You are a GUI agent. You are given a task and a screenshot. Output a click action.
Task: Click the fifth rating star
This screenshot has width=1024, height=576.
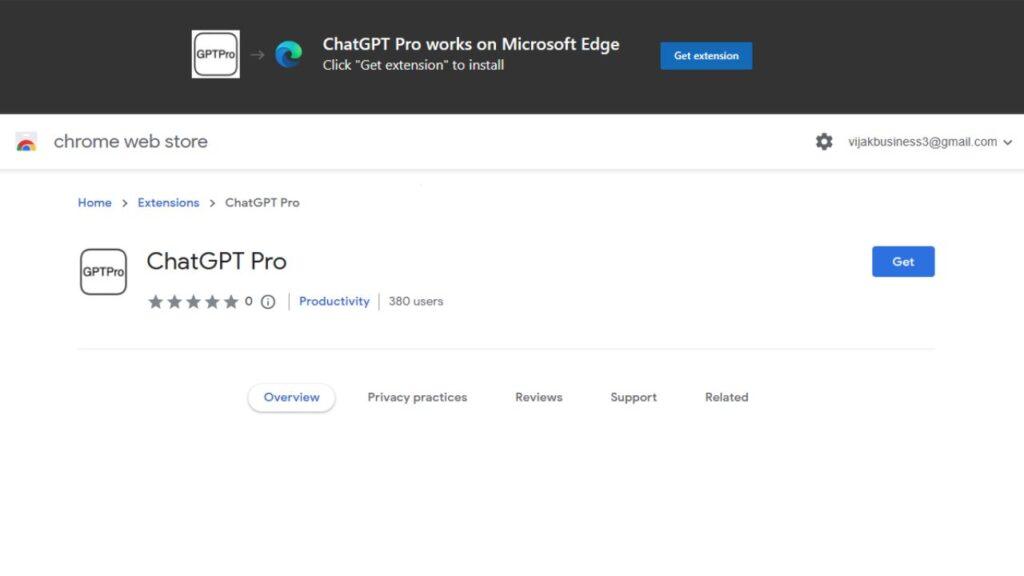(x=231, y=301)
